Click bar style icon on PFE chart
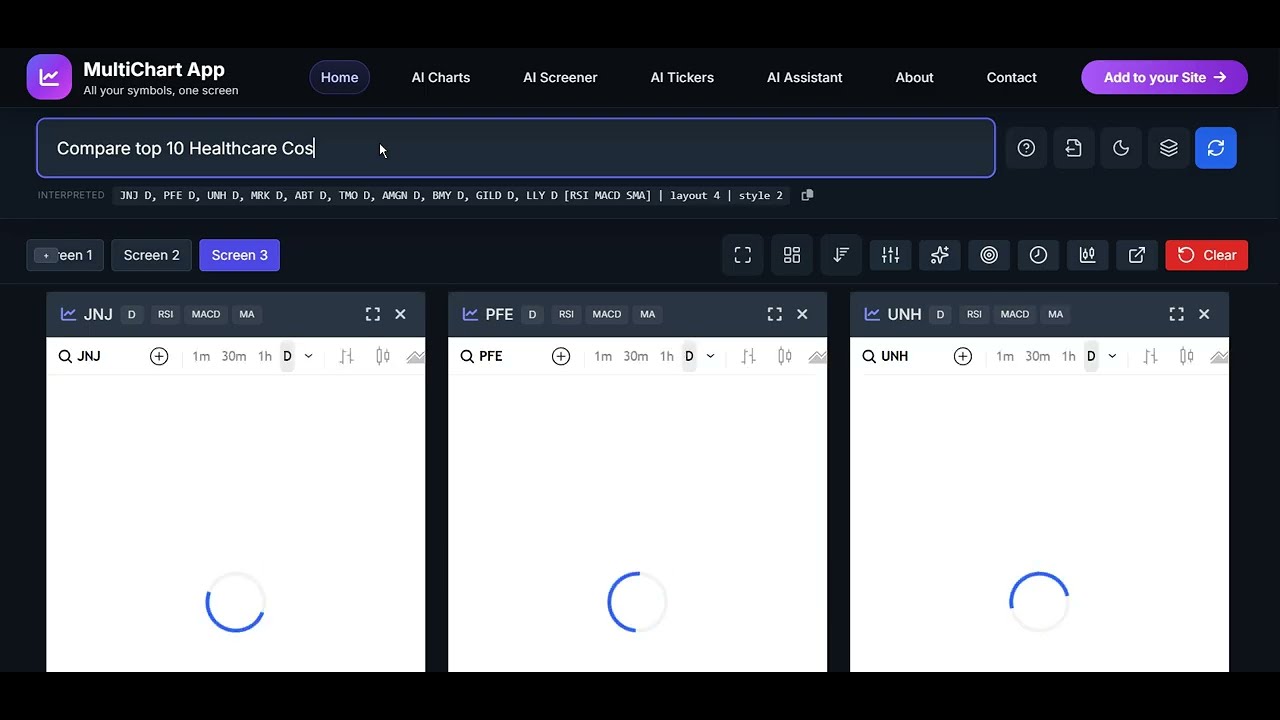This screenshot has height=720, width=1280. pos(748,356)
